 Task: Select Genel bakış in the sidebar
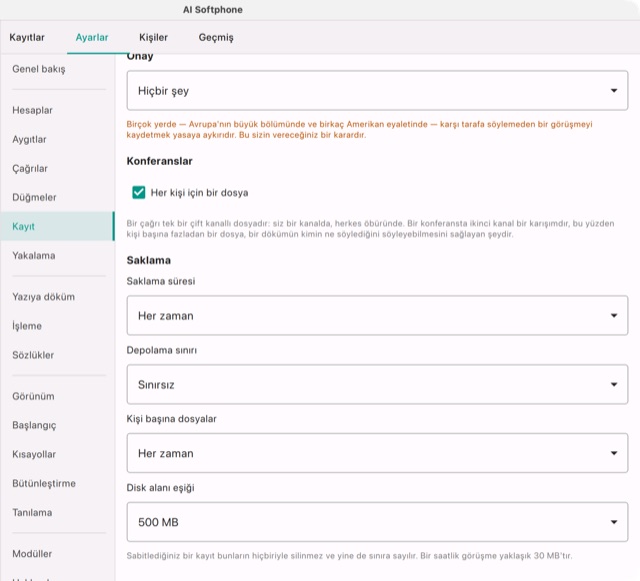click(x=57, y=69)
